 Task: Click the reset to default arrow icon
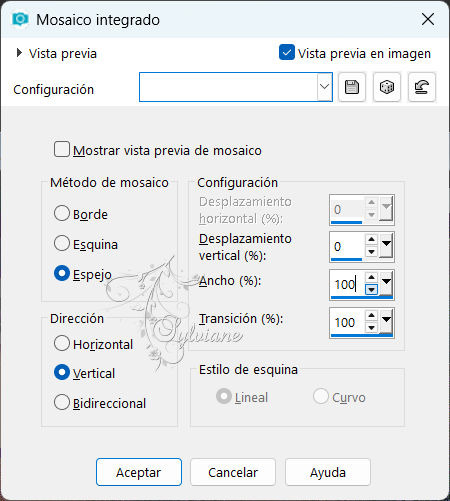tap(422, 87)
